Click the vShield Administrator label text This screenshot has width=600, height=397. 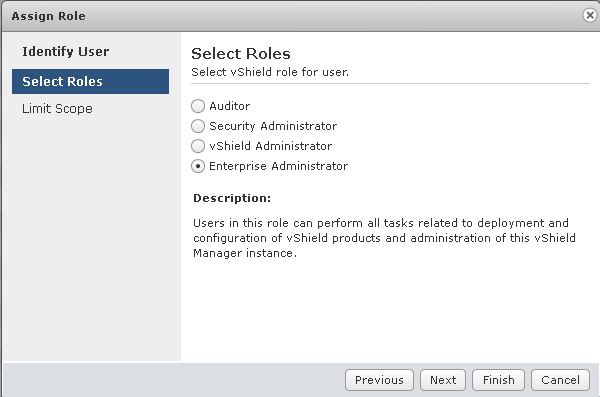tap(271, 146)
